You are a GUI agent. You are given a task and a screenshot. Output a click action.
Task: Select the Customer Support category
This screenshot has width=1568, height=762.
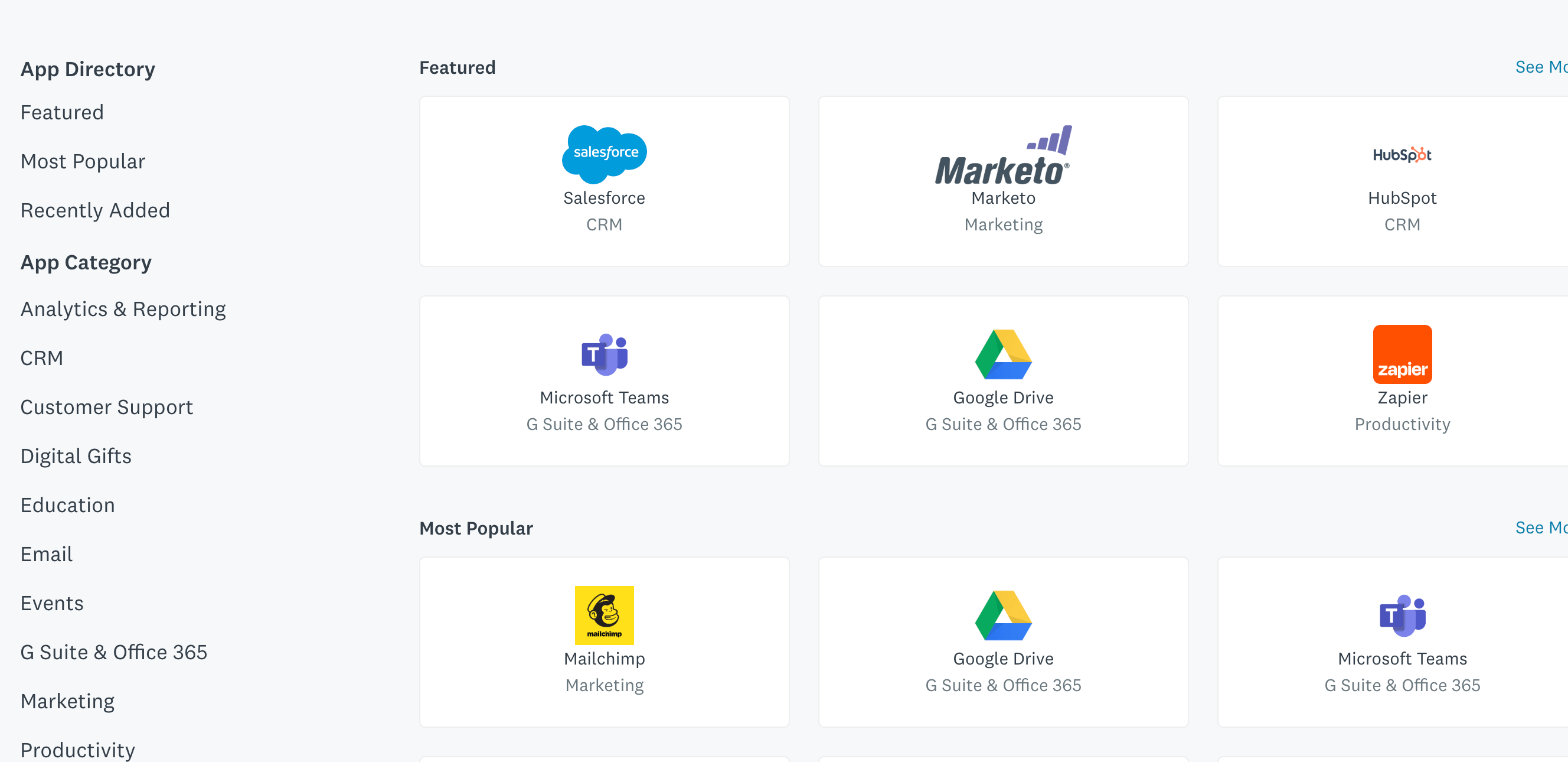(x=106, y=408)
